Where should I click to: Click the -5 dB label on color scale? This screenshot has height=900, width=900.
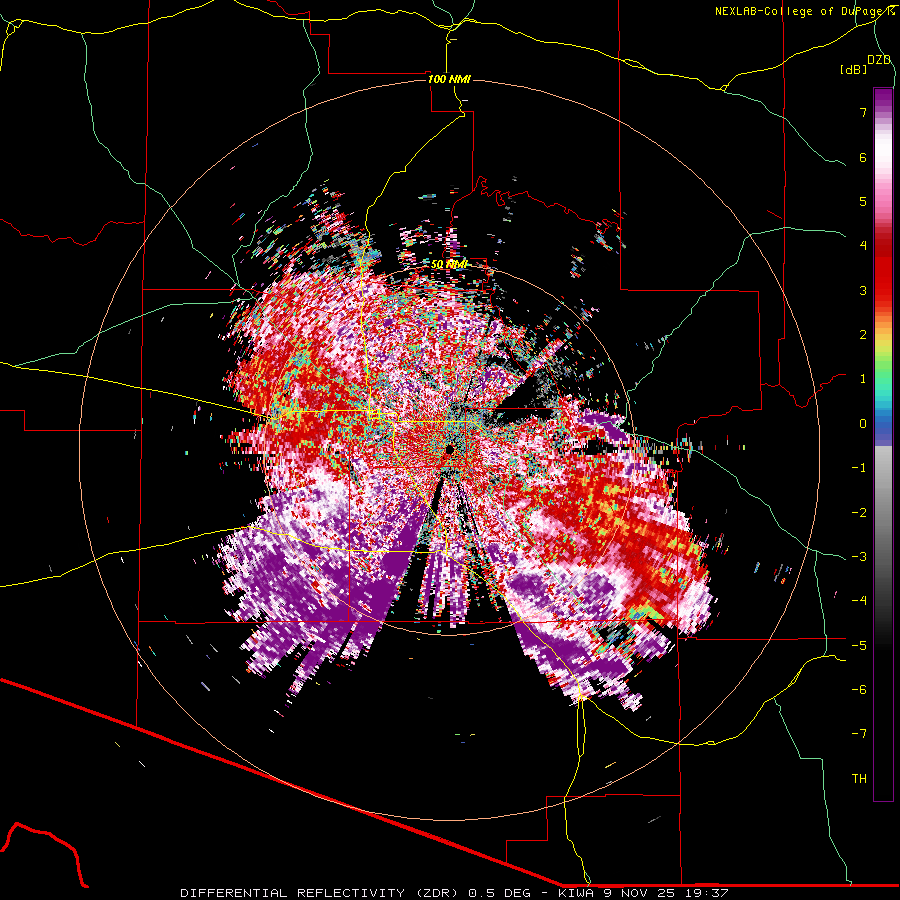[859, 646]
